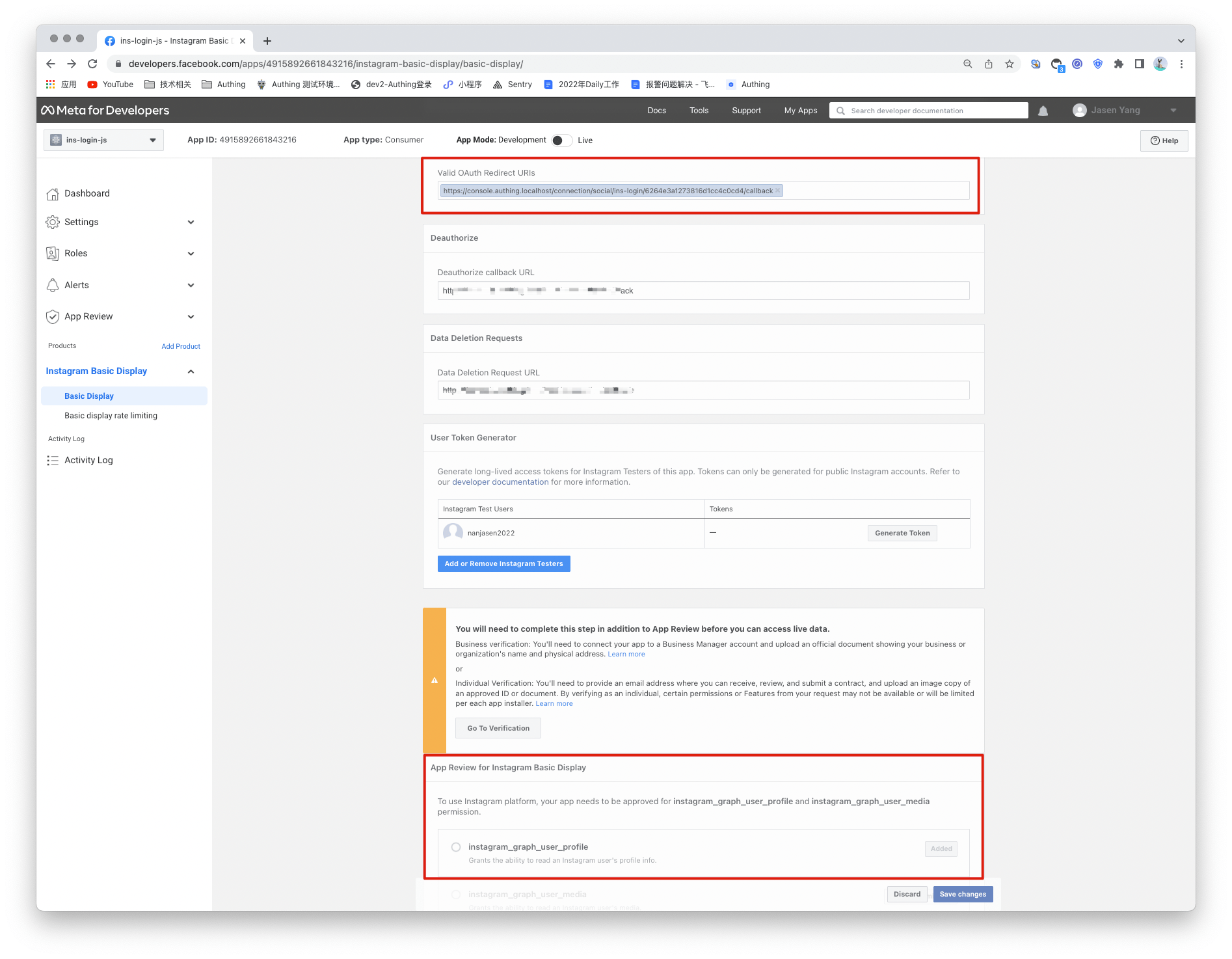
Task: Open the Docs menu
Action: click(656, 111)
